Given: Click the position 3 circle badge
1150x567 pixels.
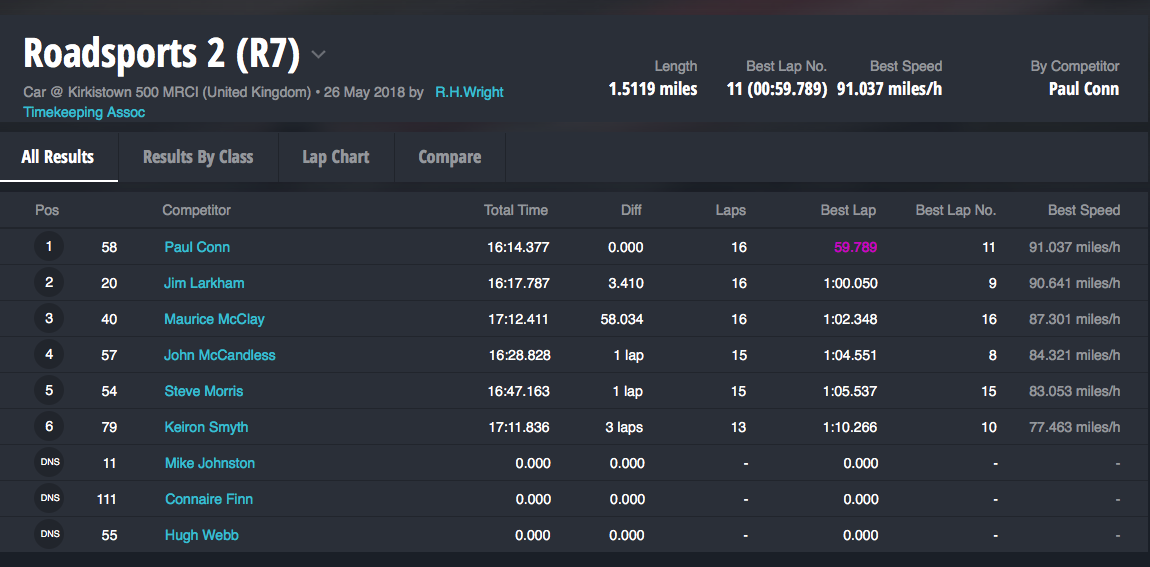Looking at the screenshot, I should 49,319.
